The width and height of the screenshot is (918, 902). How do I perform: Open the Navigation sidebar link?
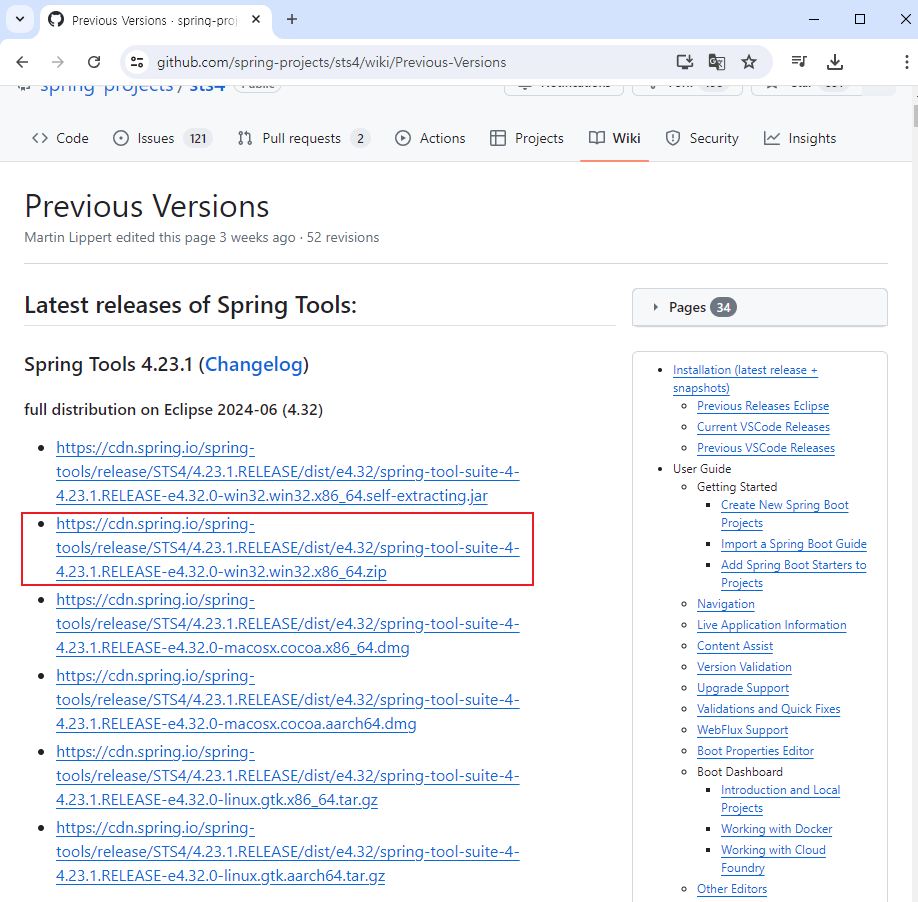click(x=725, y=604)
